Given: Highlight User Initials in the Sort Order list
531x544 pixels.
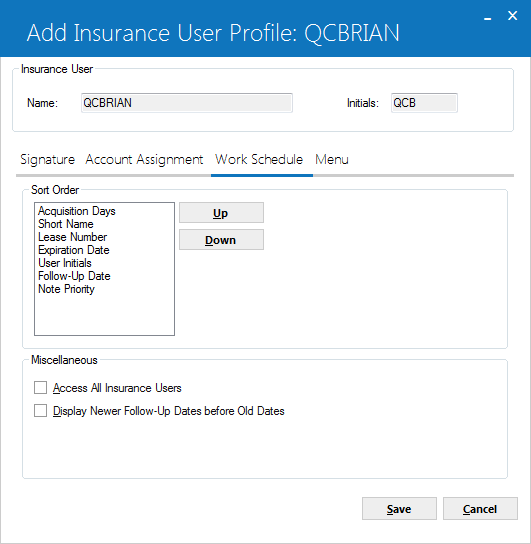Looking at the screenshot, I should (x=65, y=263).
